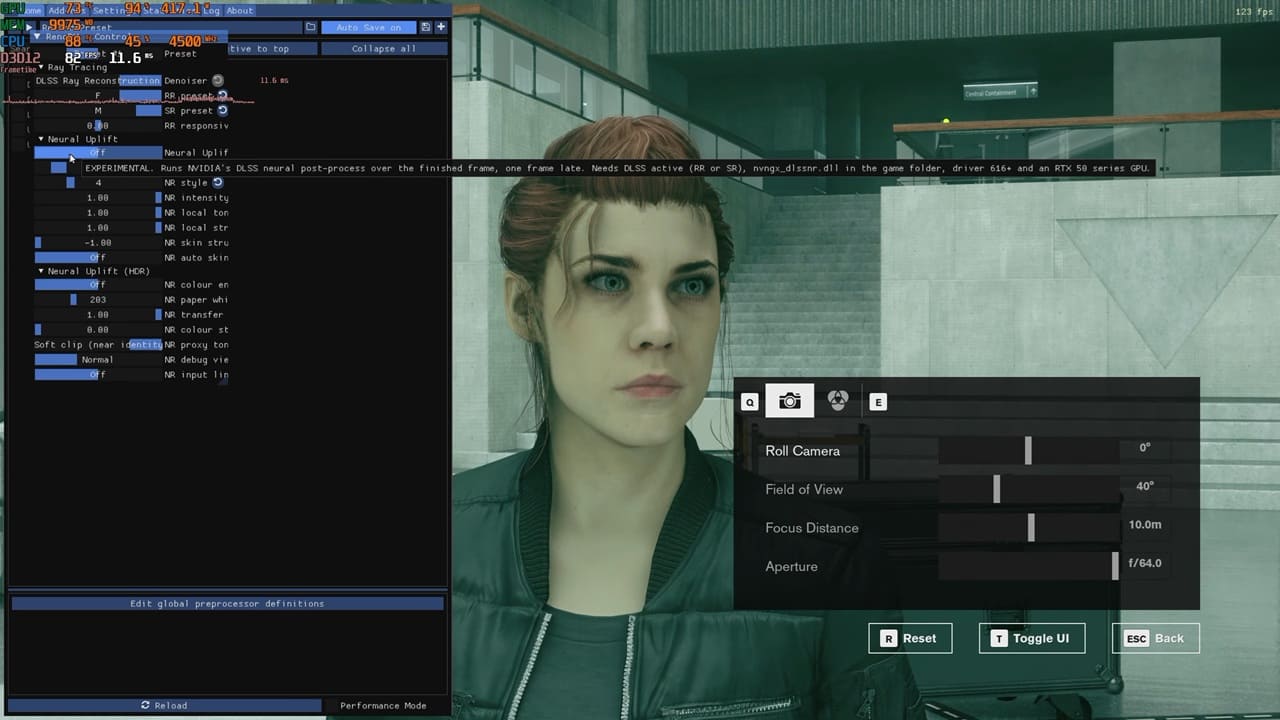This screenshot has height=720, width=1280.
Task: Open the RR preset combo showing F
Action: click(97, 96)
